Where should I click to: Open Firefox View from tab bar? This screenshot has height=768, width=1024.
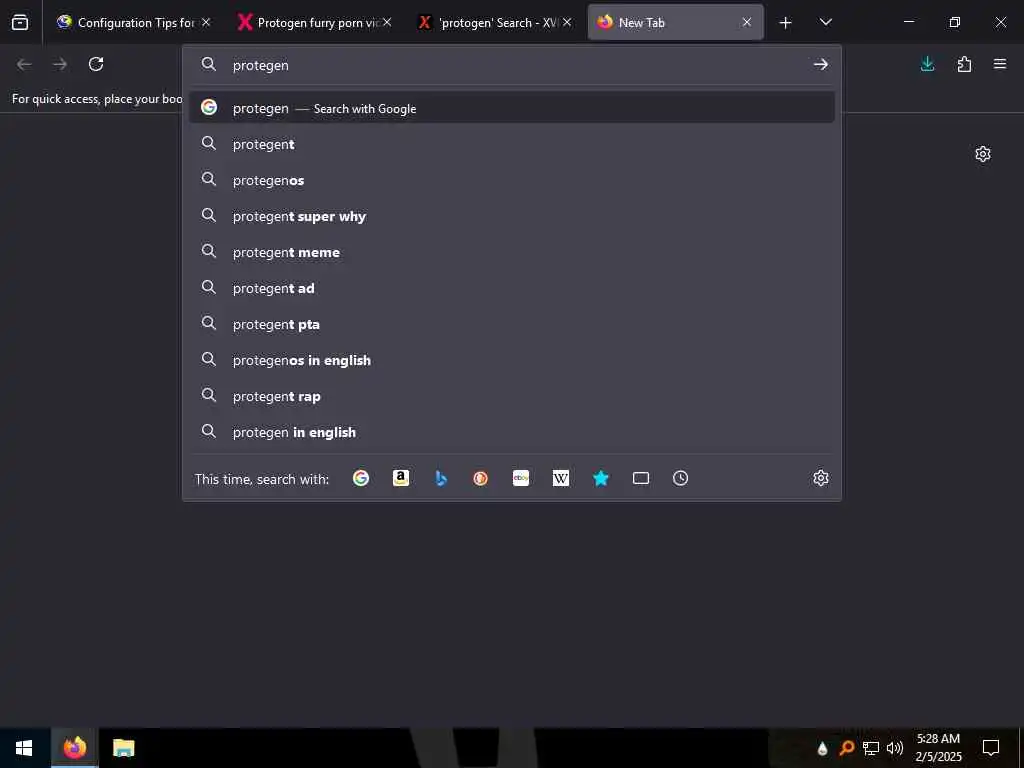pos(20,22)
